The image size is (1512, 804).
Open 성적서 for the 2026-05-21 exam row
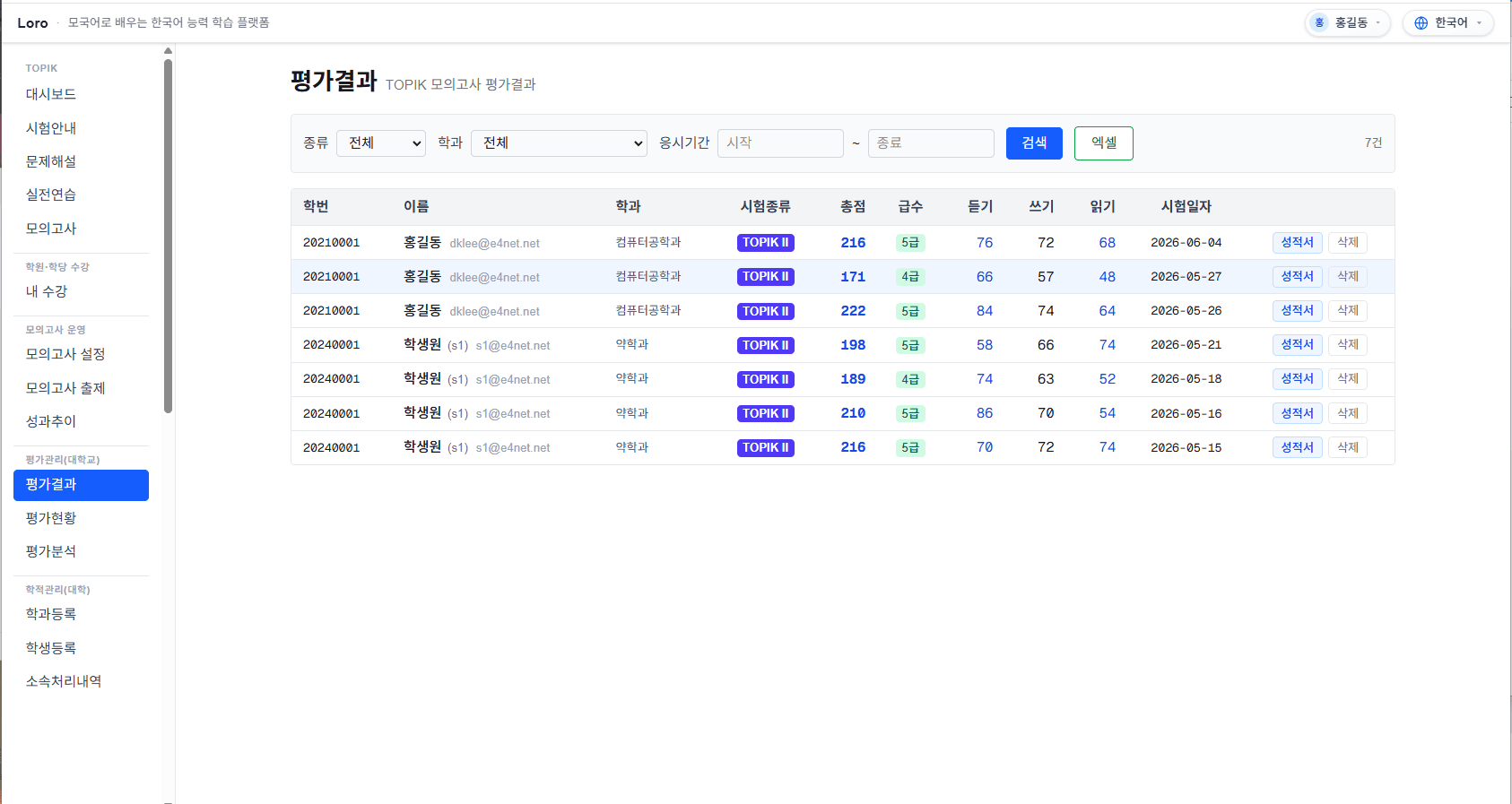pyautogui.click(x=1297, y=344)
